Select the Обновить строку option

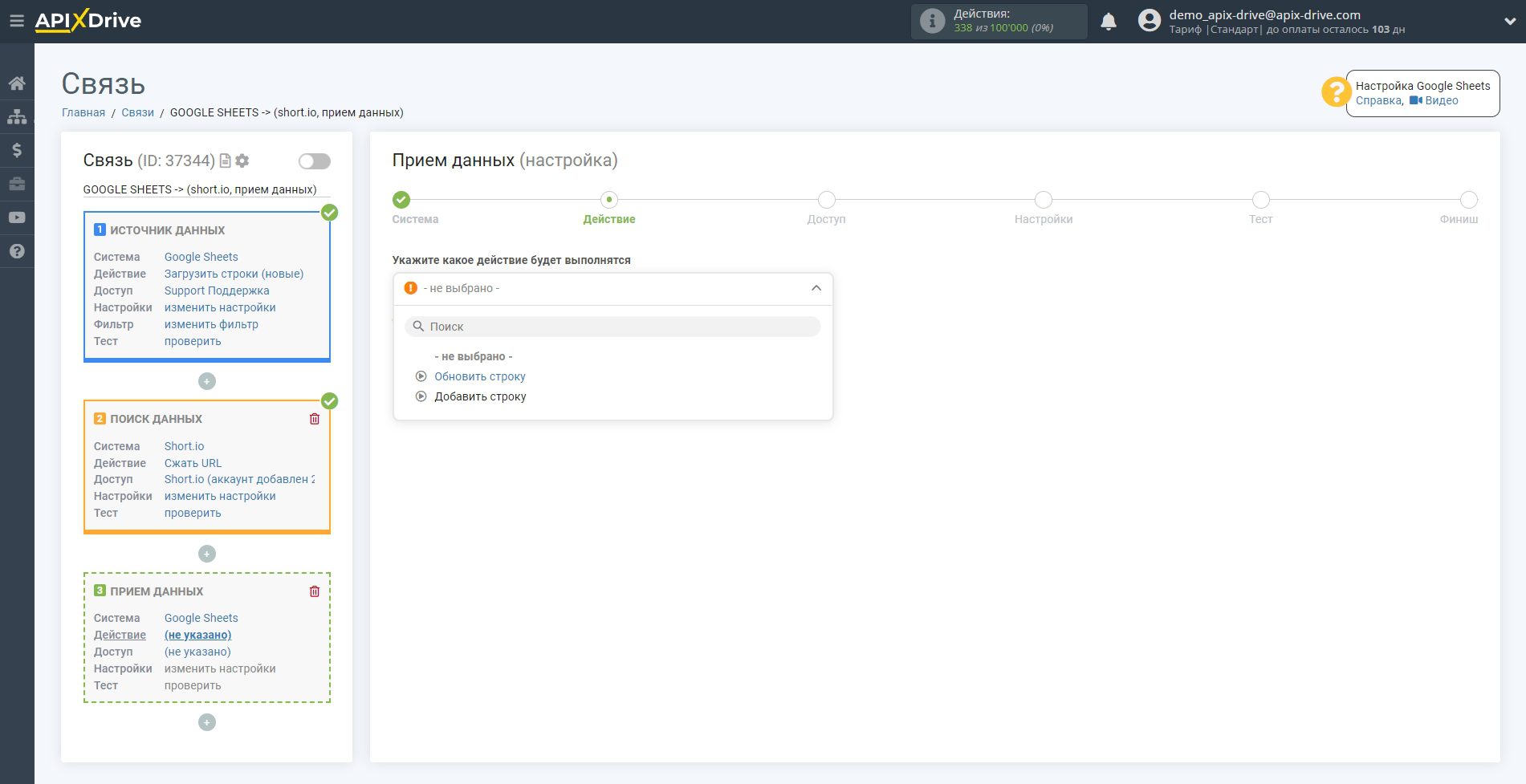tap(480, 376)
